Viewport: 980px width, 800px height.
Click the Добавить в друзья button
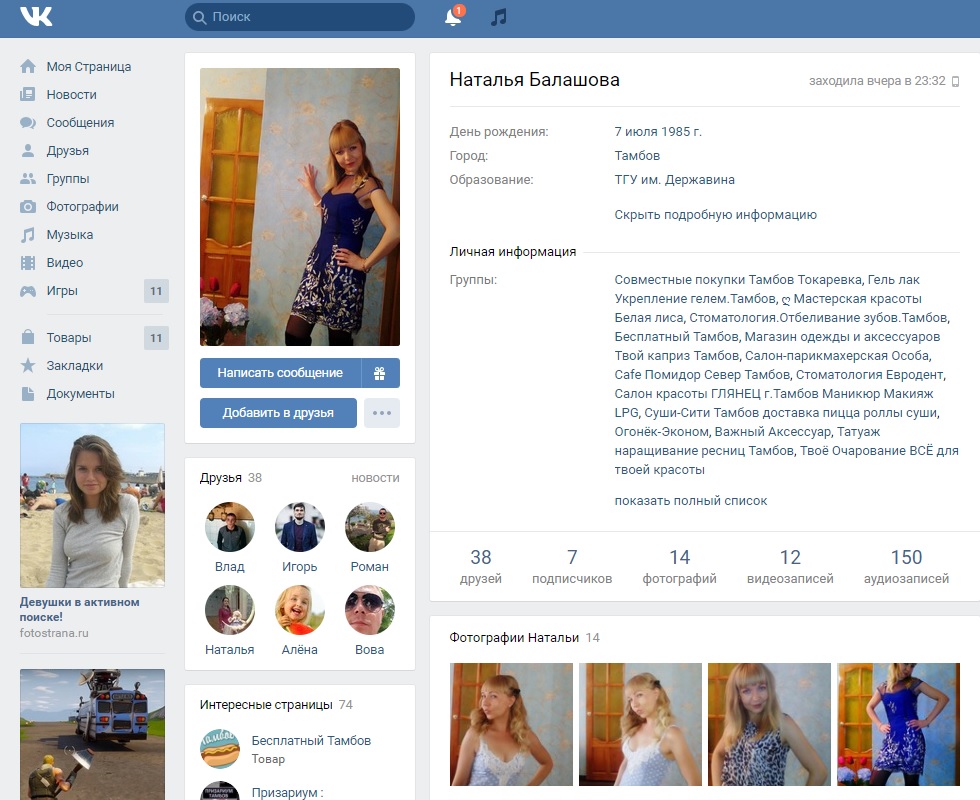click(x=278, y=413)
